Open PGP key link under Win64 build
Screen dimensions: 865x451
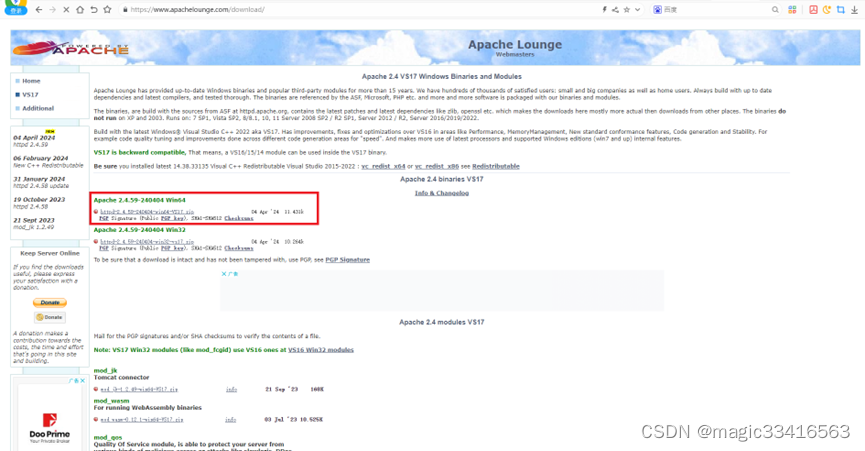pos(172,218)
